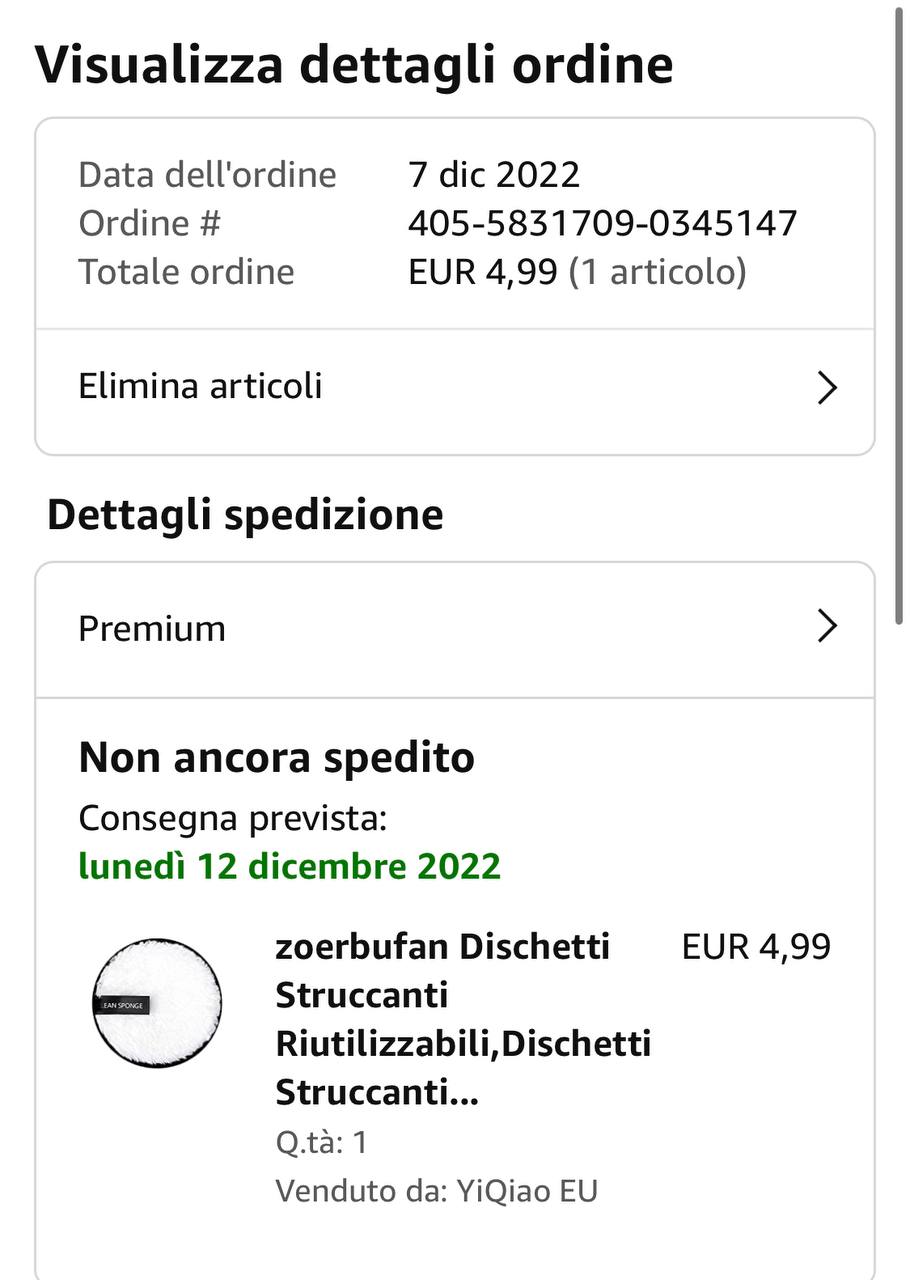Select the Premium shipping option label
Screen dimensions: 910x1280
[x=152, y=628]
